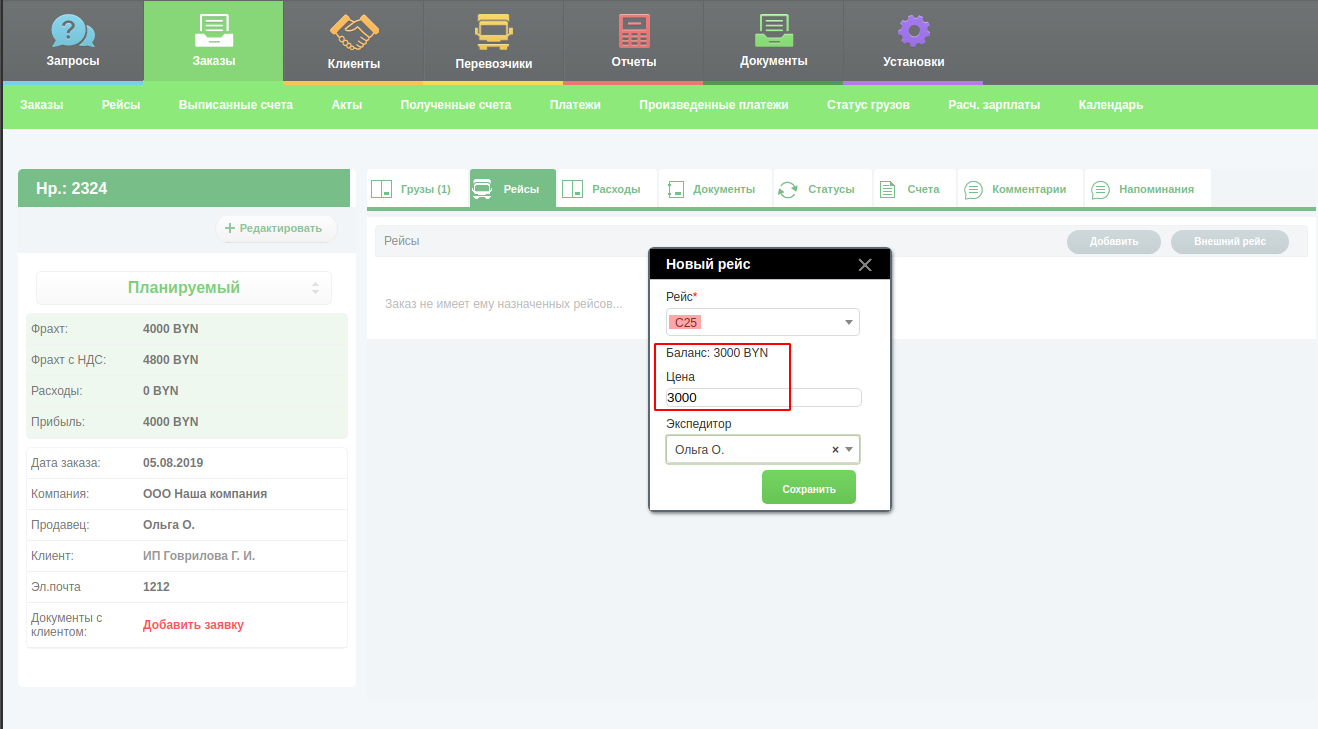Click the Редактировать button
Screen dimensions: 1318x729
pos(276,228)
